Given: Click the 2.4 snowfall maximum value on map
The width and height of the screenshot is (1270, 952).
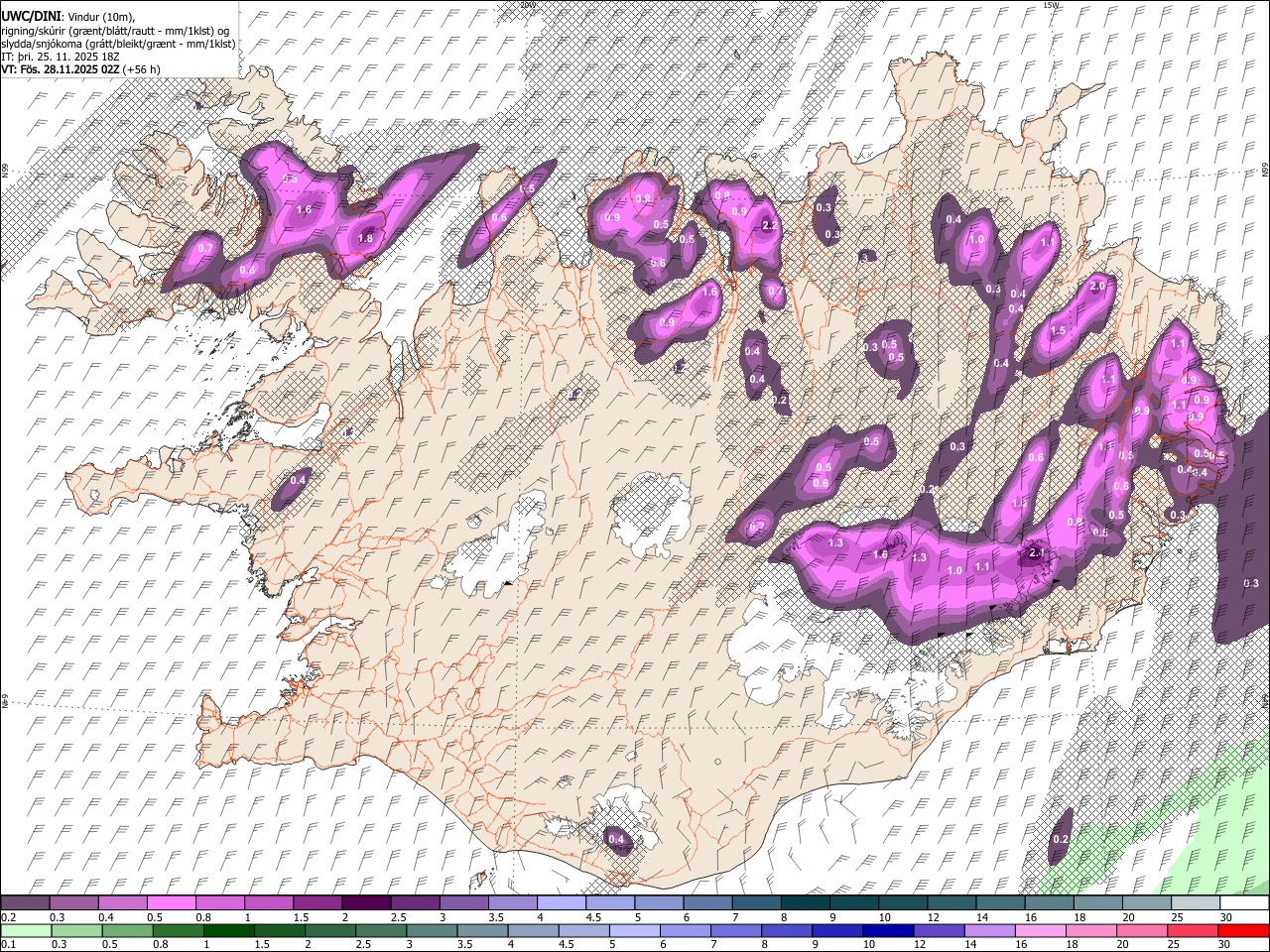Looking at the screenshot, I should click(x=1037, y=552).
